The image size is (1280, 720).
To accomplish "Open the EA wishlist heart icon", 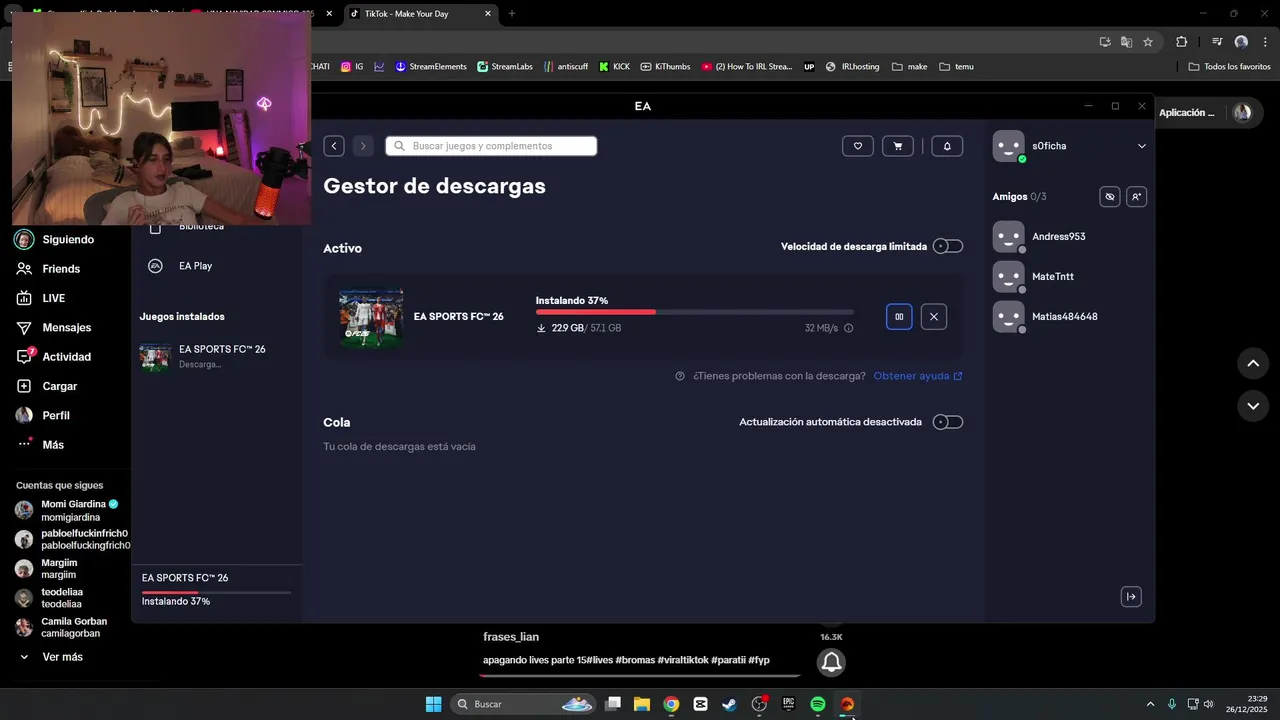I will tap(858, 146).
